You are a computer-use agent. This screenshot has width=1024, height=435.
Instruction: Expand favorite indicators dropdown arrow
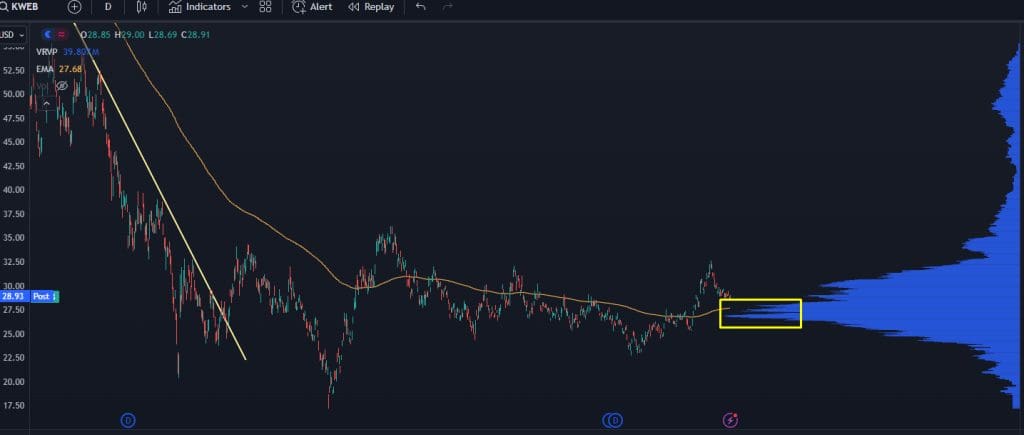(x=245, y=7)
